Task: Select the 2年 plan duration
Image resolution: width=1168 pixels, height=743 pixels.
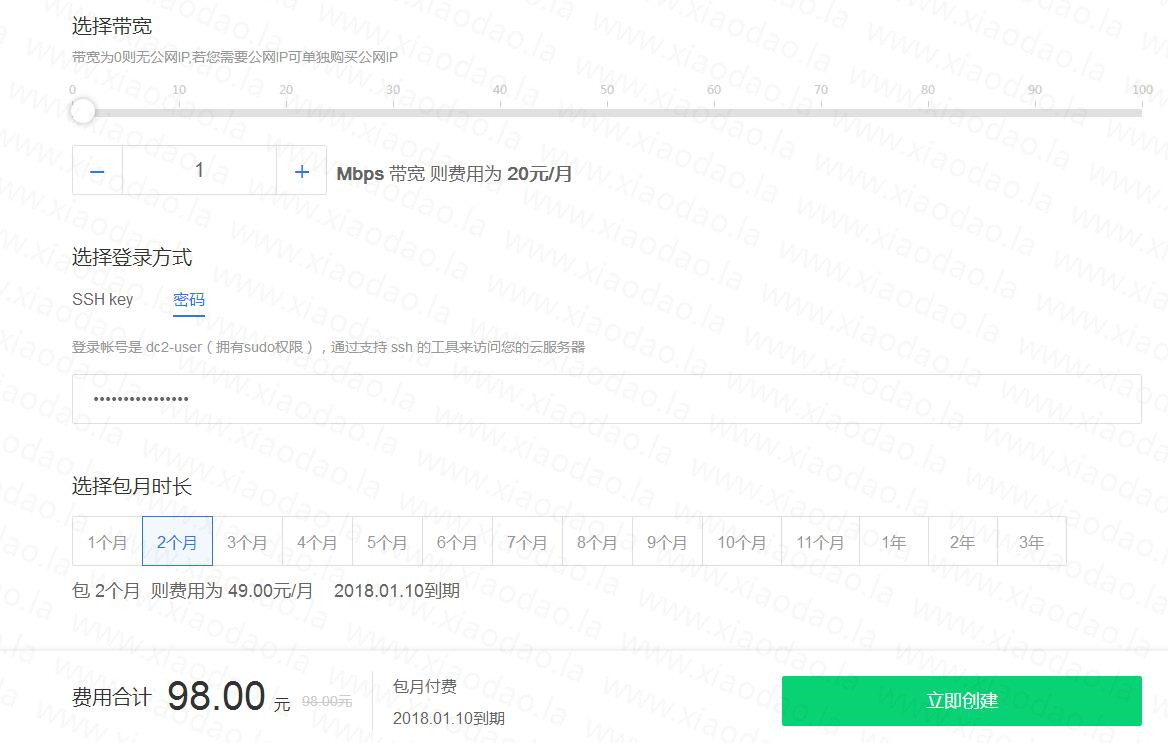Action: point(963,541)
